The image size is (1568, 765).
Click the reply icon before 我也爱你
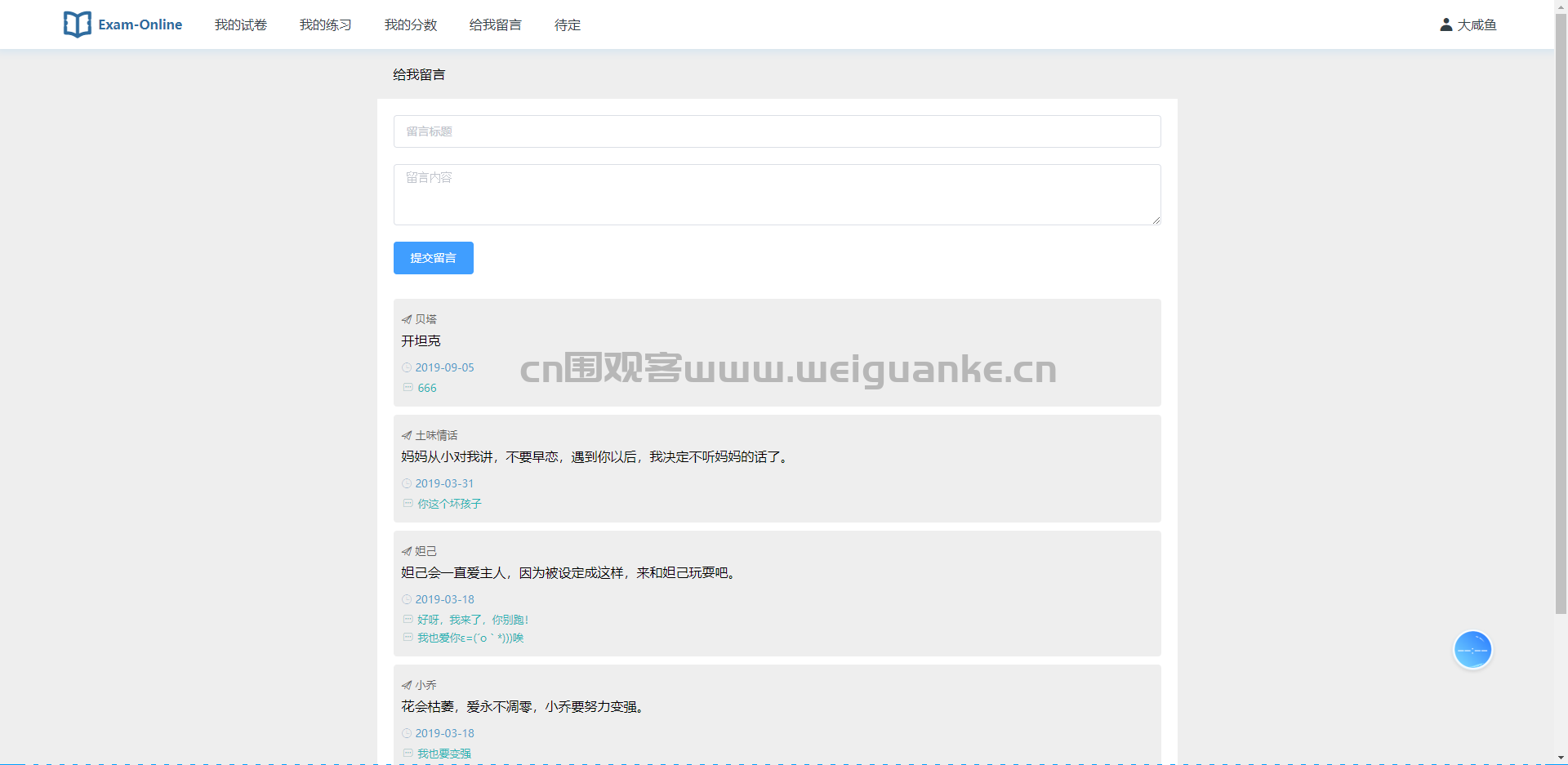coord(408,637)
